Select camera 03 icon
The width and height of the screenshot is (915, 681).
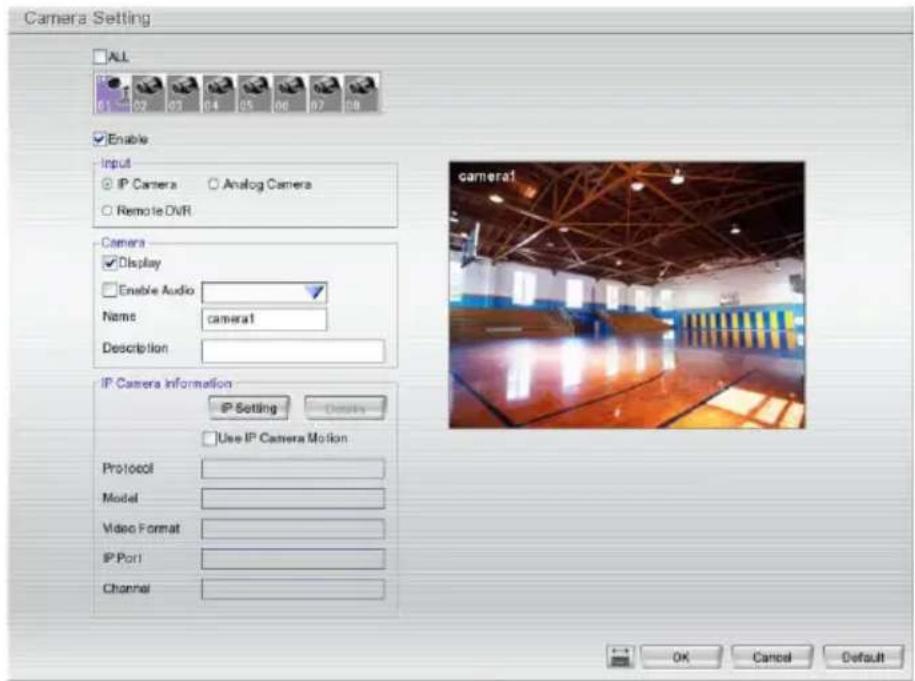point(184,93)
